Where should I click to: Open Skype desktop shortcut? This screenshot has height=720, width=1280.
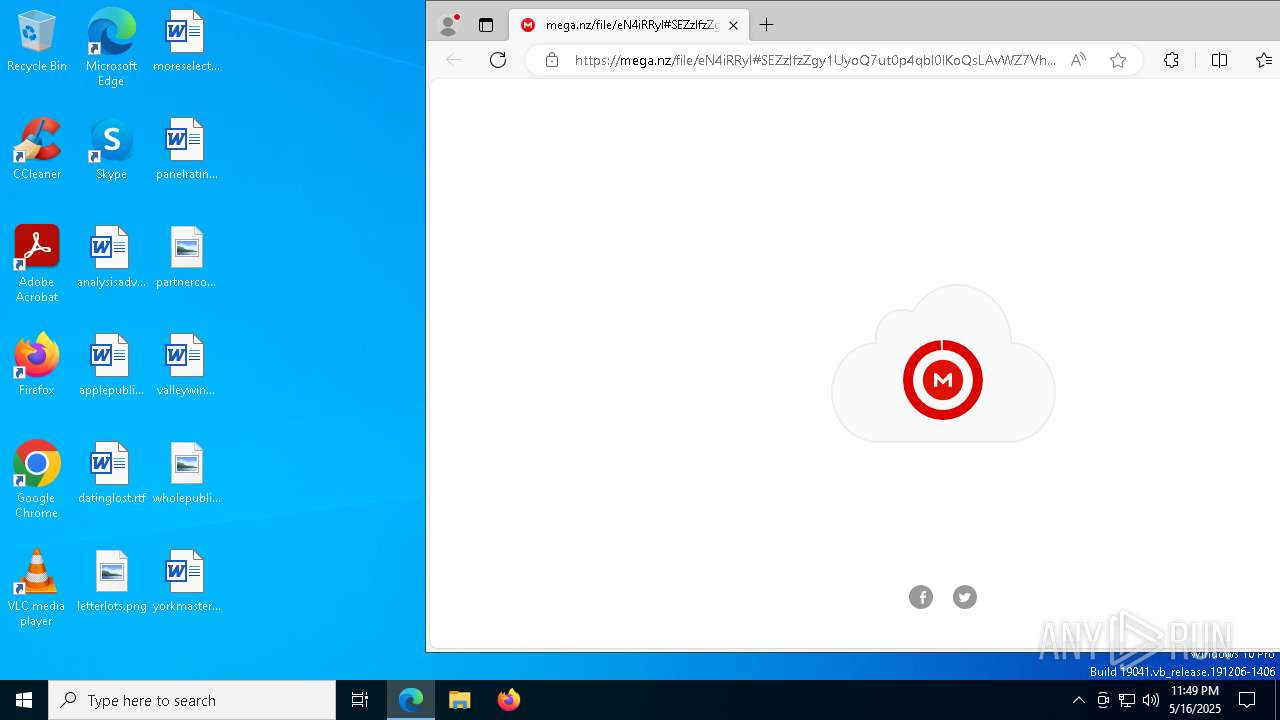pyautogui.click(x=111, y=149)
